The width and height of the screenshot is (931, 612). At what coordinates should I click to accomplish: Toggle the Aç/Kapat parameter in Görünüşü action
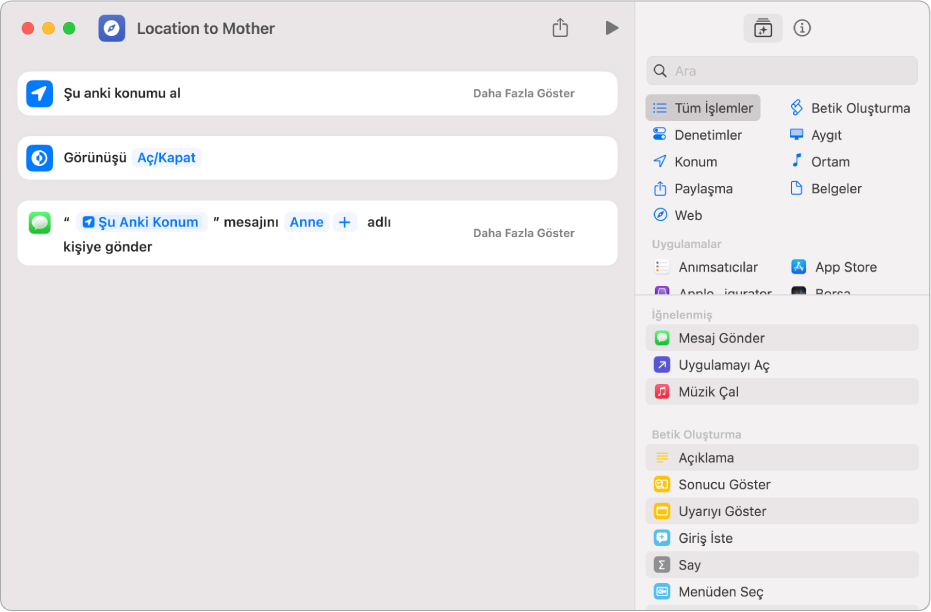[x=167, y=158]
